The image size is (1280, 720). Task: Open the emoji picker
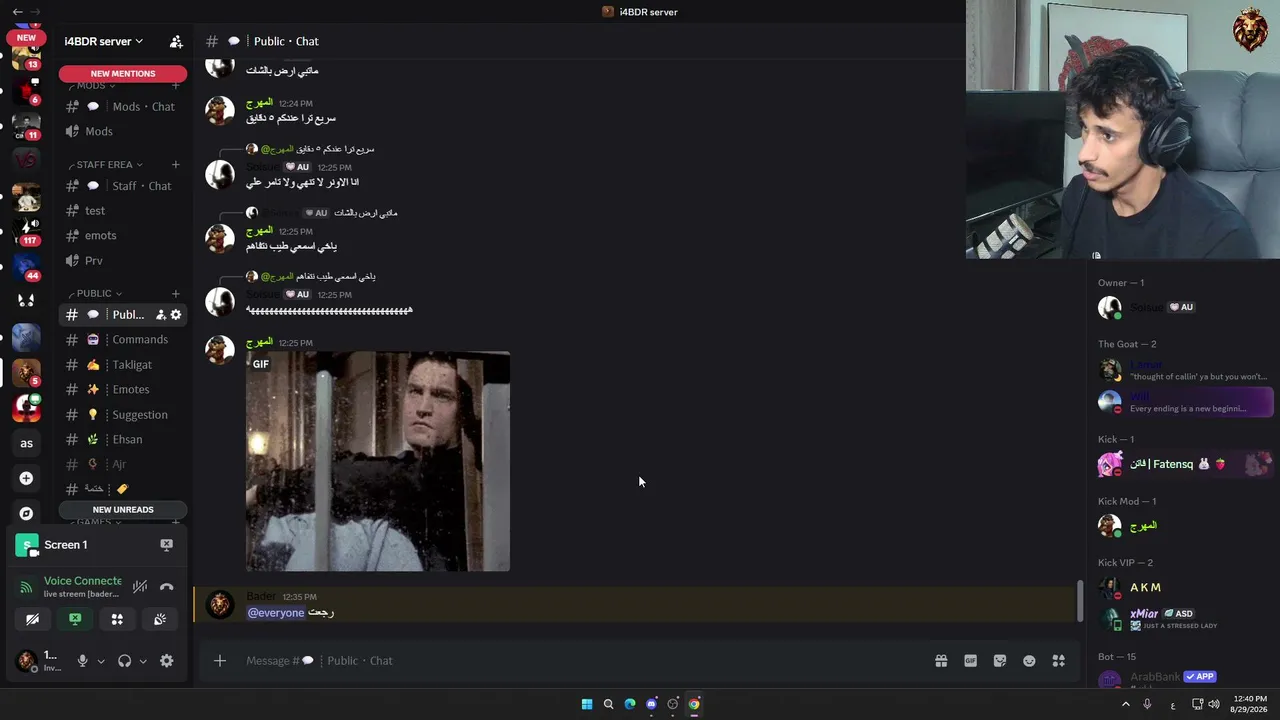click(1029, 661)
